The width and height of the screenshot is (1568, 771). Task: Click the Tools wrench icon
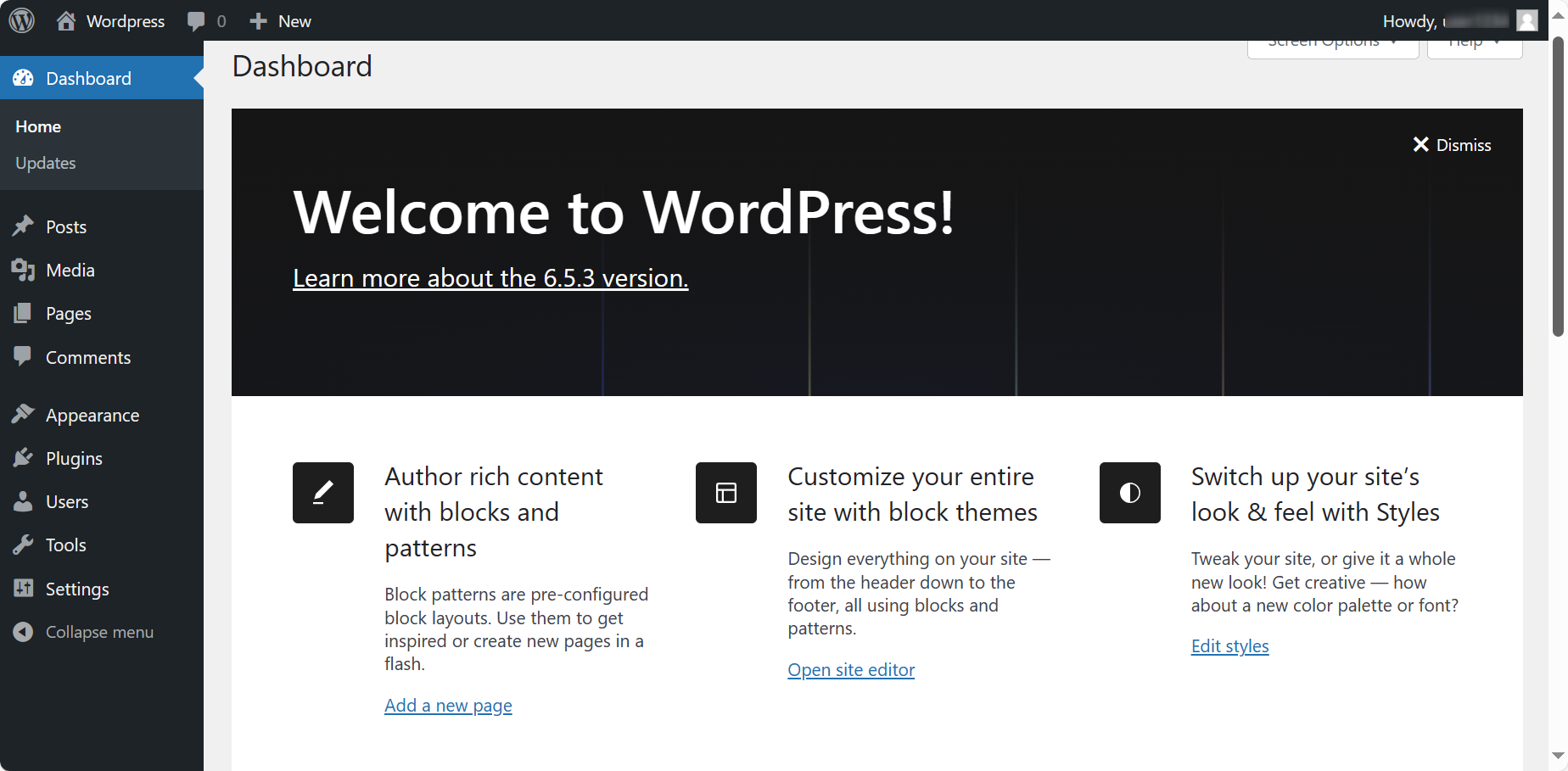tap(24, 545)
